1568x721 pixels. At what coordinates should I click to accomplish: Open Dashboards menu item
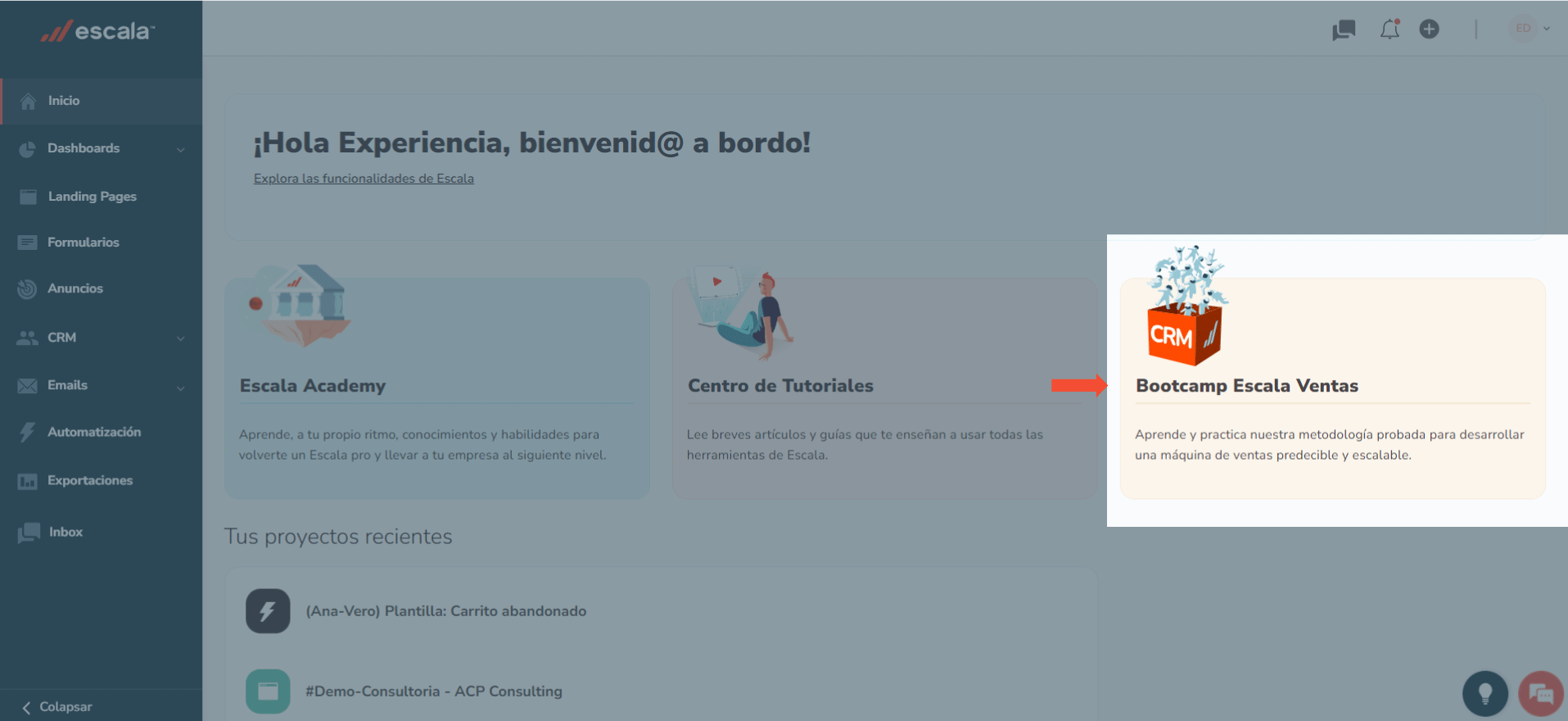84,148
